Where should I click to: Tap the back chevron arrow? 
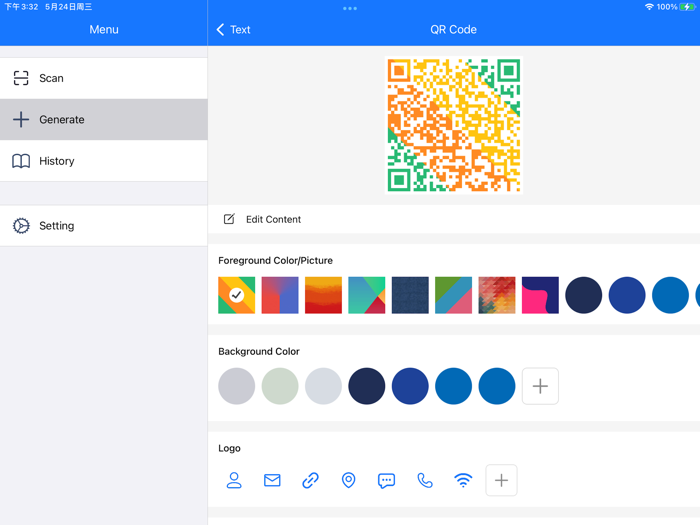point(220,29)
